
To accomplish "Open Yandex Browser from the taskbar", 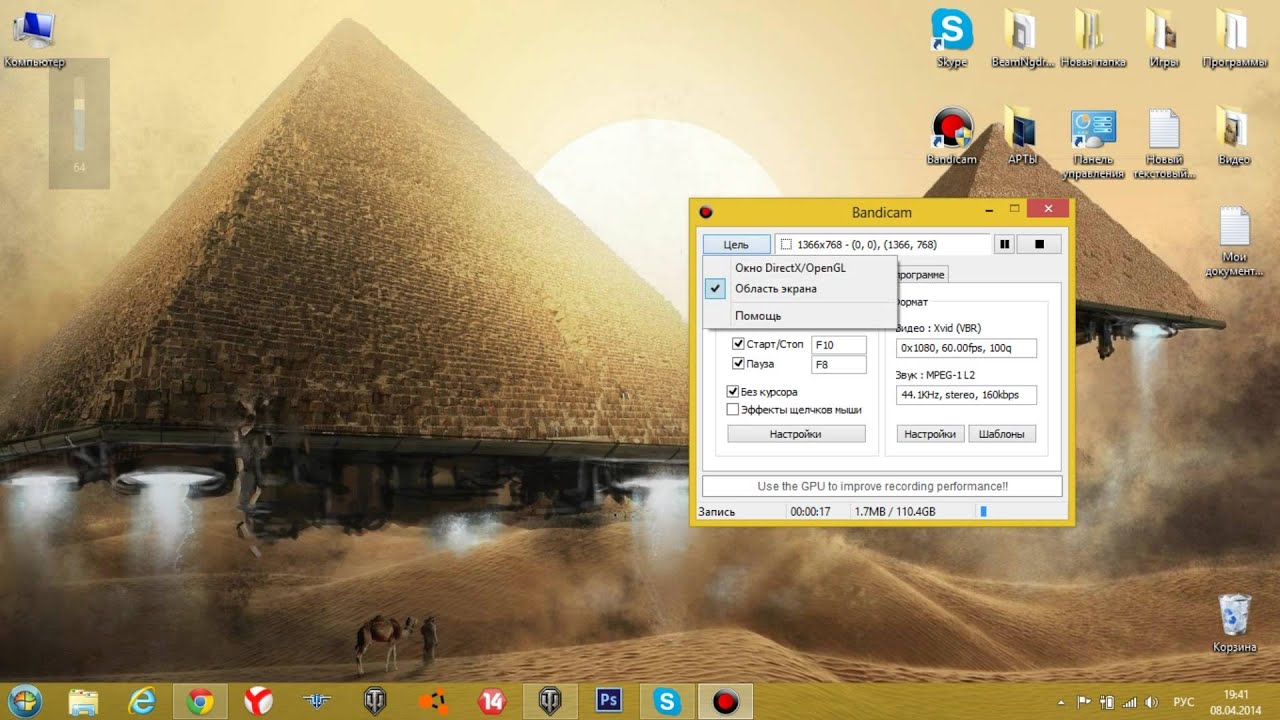I will pos(258,701).
